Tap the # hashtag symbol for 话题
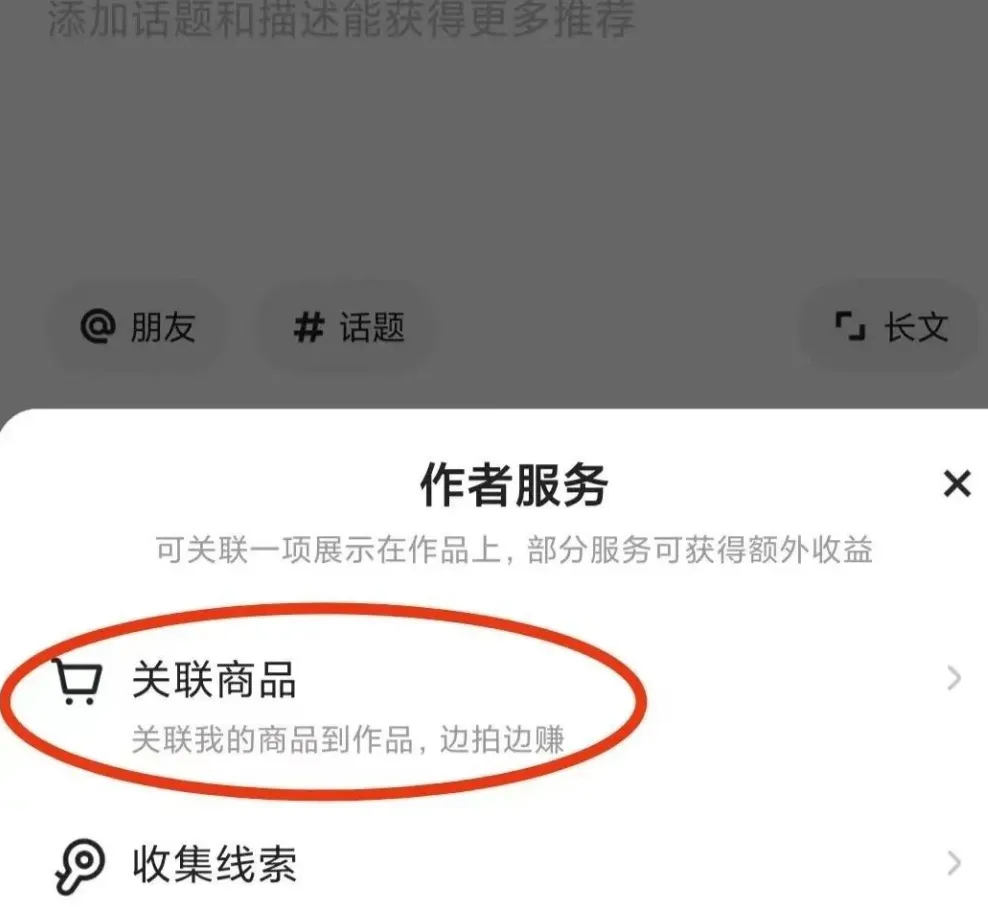This screenshot has height=907, width=988. 309,328
